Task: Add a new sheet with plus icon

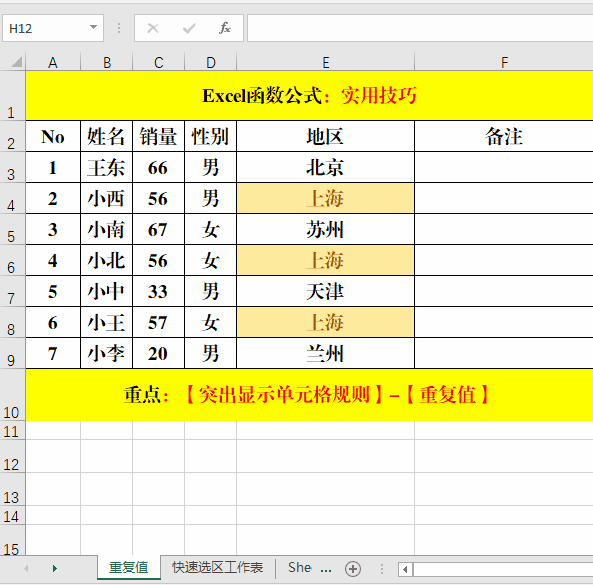Action: [x=352, y=569]
